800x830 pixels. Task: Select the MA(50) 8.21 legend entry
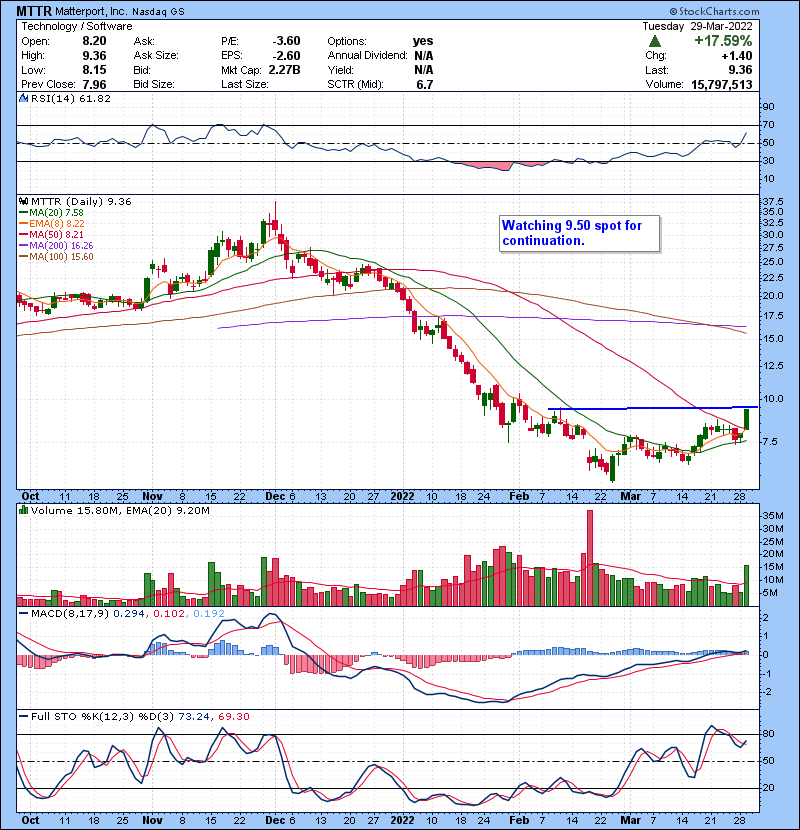point(51,235)
